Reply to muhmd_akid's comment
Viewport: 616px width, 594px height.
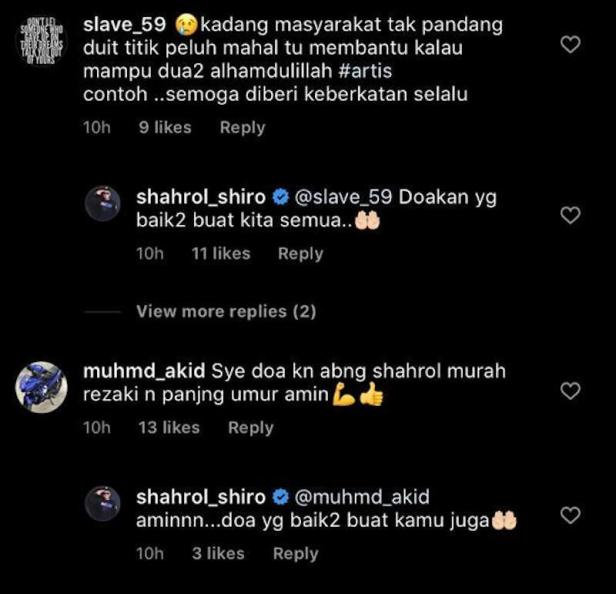(251, 428)
